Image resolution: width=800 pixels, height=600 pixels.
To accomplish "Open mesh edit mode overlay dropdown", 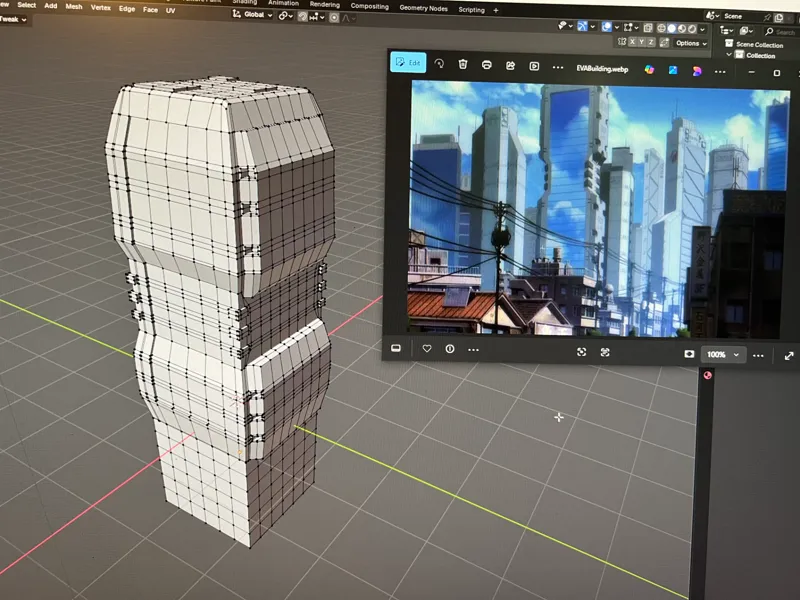I will point(631,27).
